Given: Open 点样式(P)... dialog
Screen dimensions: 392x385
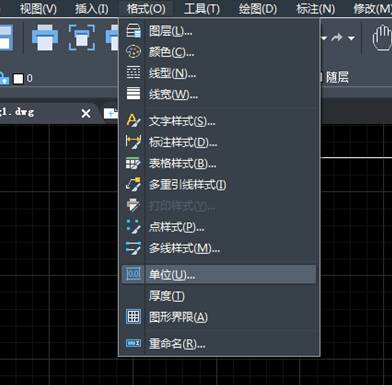Looking at the screenshot, I should [x=218, y=227].
